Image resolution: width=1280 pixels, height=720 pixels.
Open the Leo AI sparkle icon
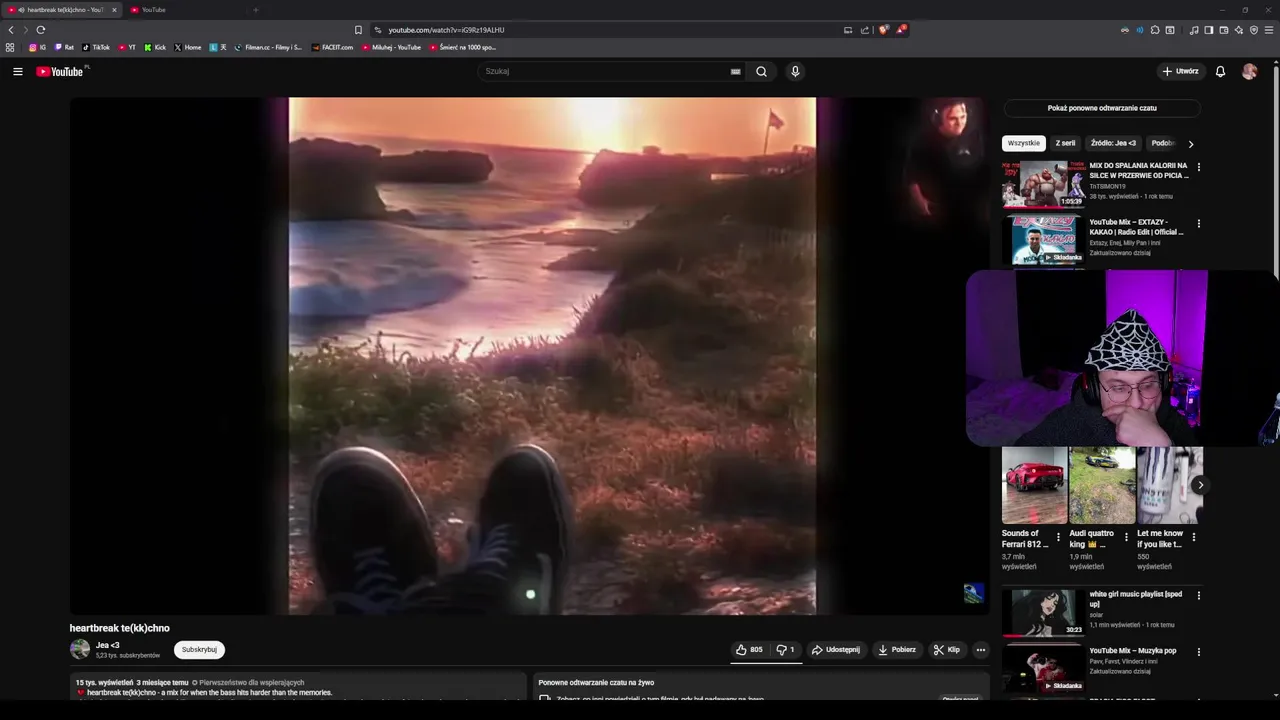click(x=1239, y=30)
